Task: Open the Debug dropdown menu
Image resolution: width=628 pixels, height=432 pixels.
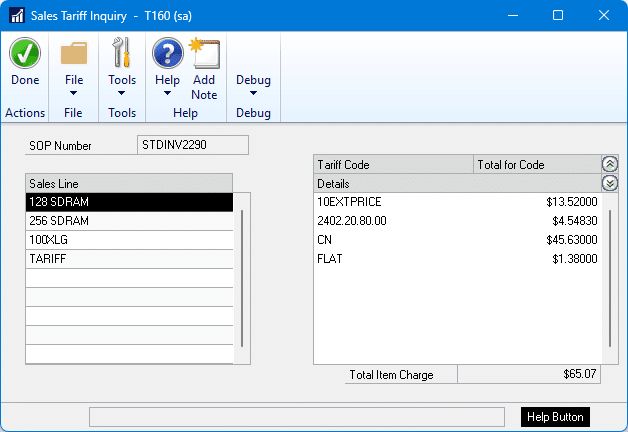Action: click(253, 86)
